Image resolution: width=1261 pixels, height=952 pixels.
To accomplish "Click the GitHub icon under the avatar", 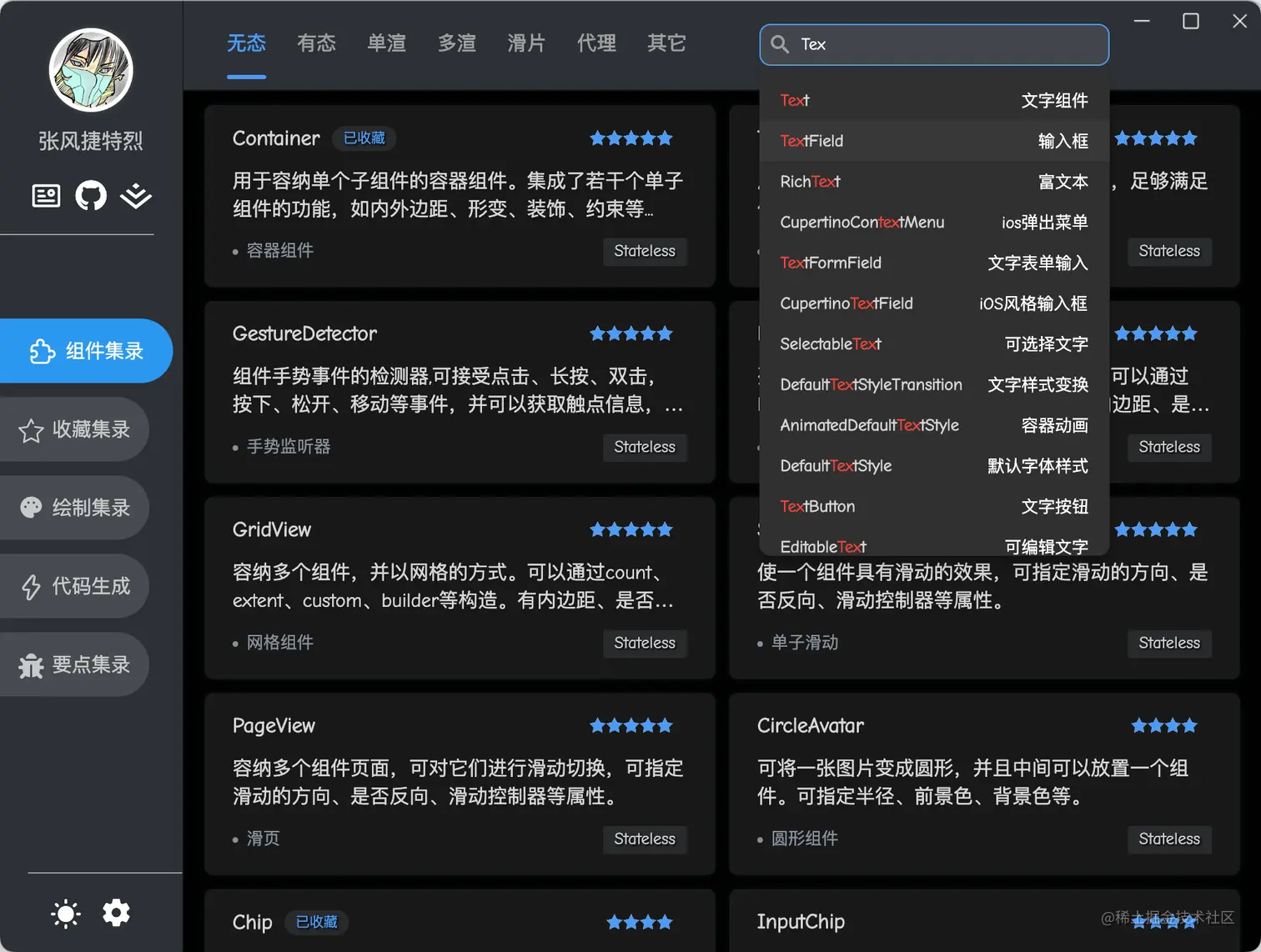I will click(x=90, y=196).
